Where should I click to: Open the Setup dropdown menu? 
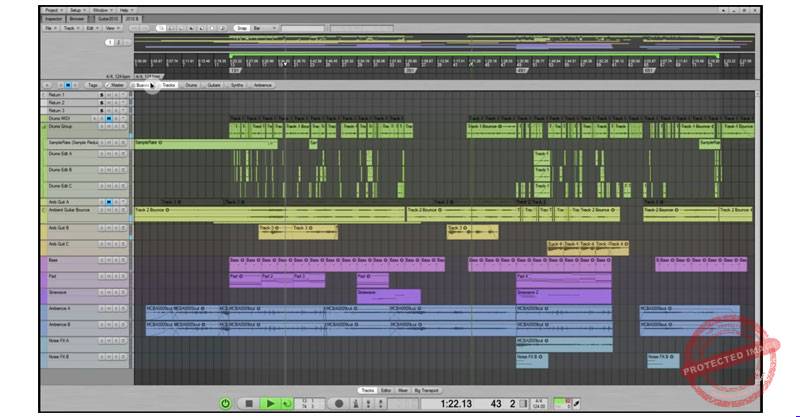pos(78,10)
